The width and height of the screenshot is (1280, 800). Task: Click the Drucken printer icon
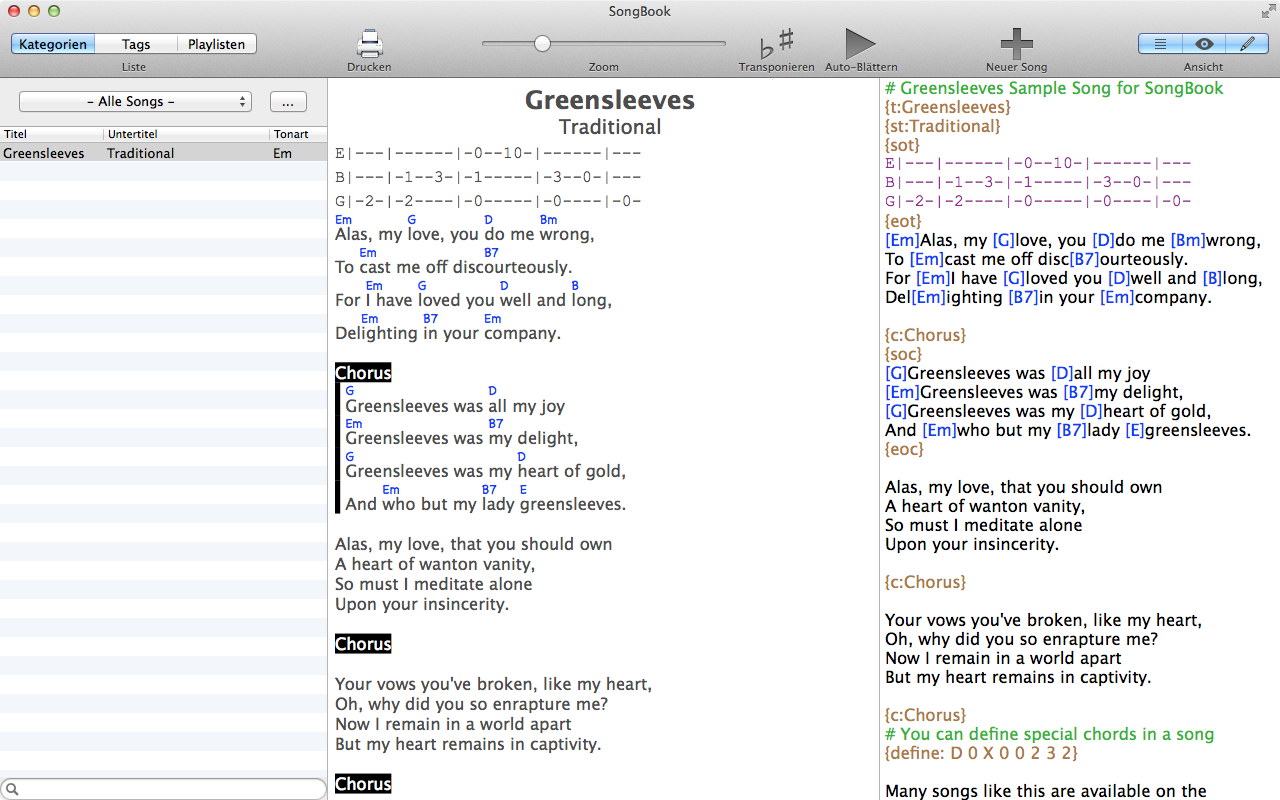(369, 44)
